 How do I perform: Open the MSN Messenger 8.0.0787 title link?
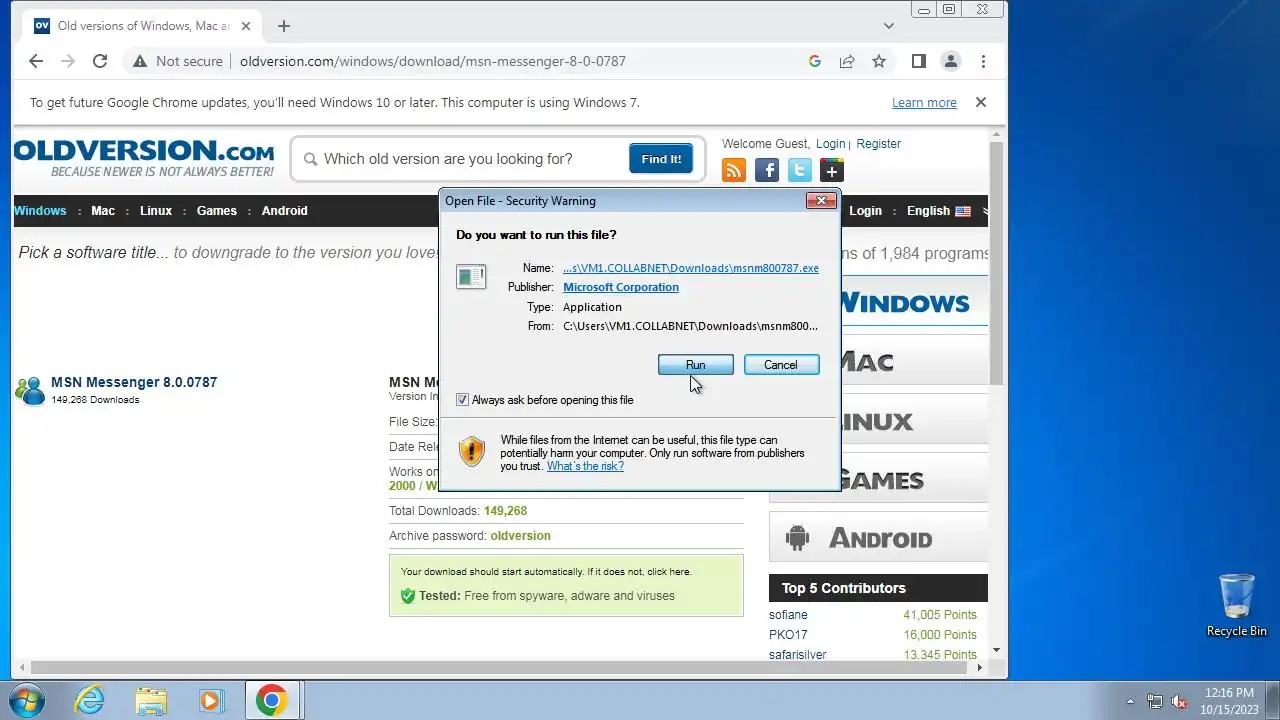click(x=134, y=382)
